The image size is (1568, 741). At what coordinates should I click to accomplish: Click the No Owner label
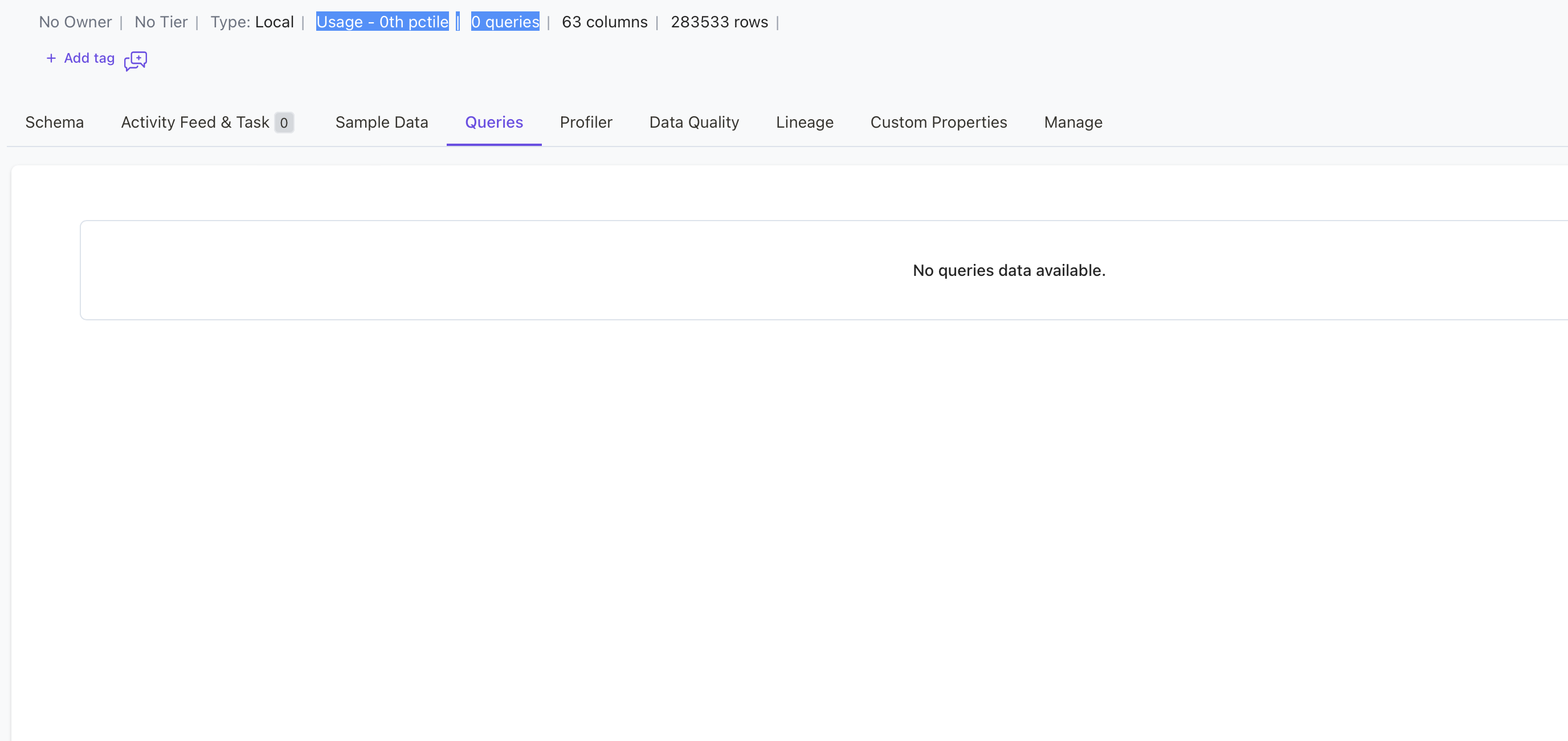pos(75,22)
